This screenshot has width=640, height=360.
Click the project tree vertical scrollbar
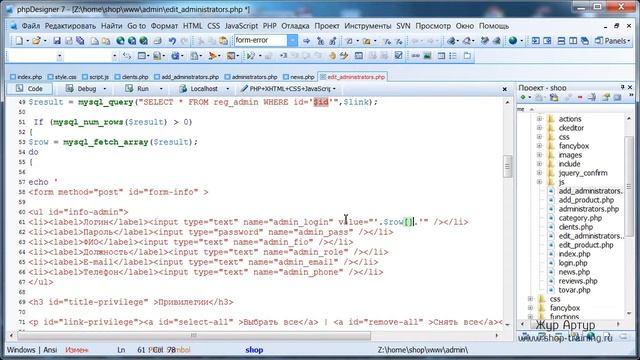pos(629,186)
